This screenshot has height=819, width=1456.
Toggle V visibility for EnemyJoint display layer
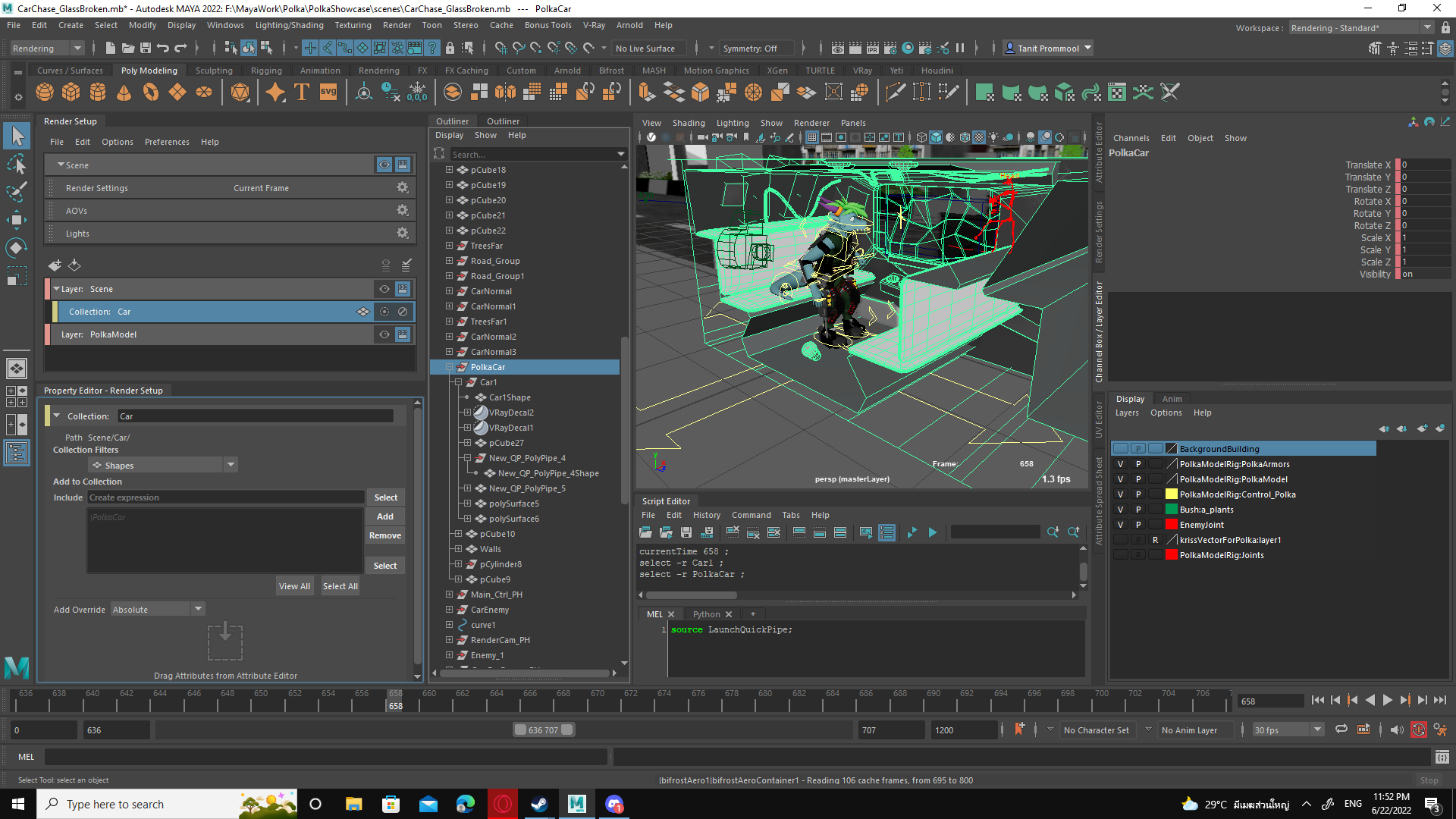(1121, 525)
